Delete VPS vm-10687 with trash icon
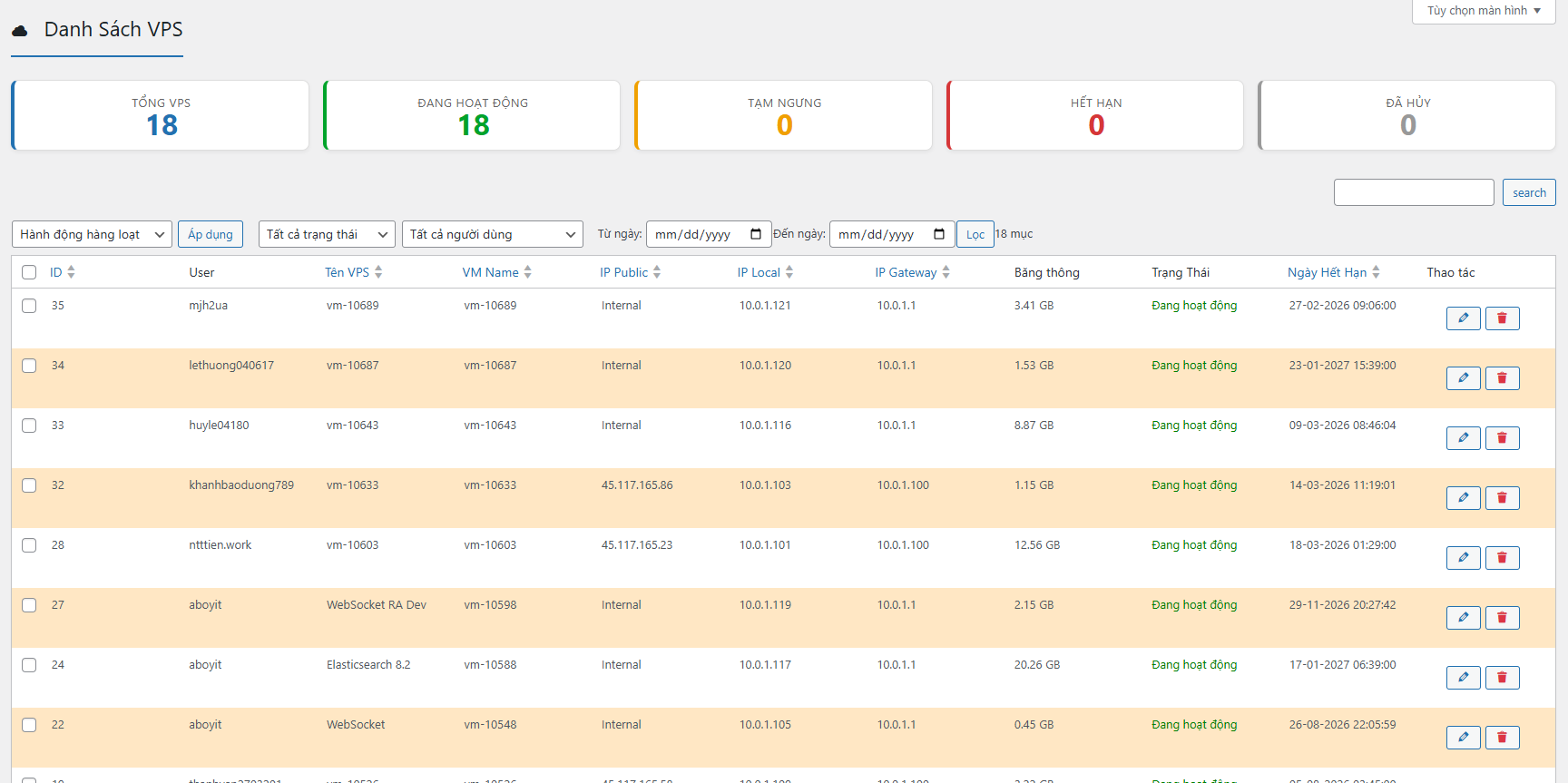The image size is (1568, 783). click(1502, 378)
